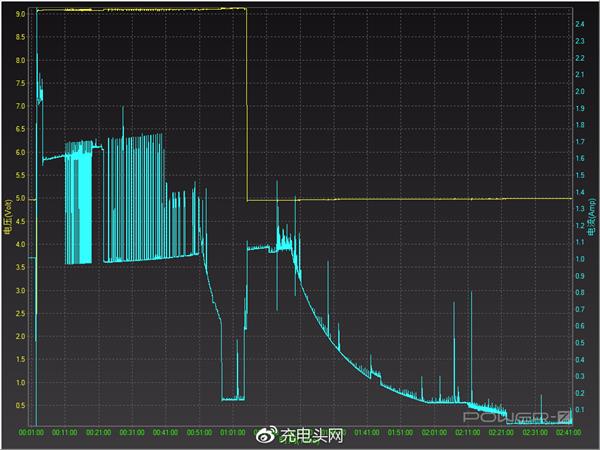Click the 2.4 amp axis tick label
This screenshot has width=600, height=450.
coord(580,23)
